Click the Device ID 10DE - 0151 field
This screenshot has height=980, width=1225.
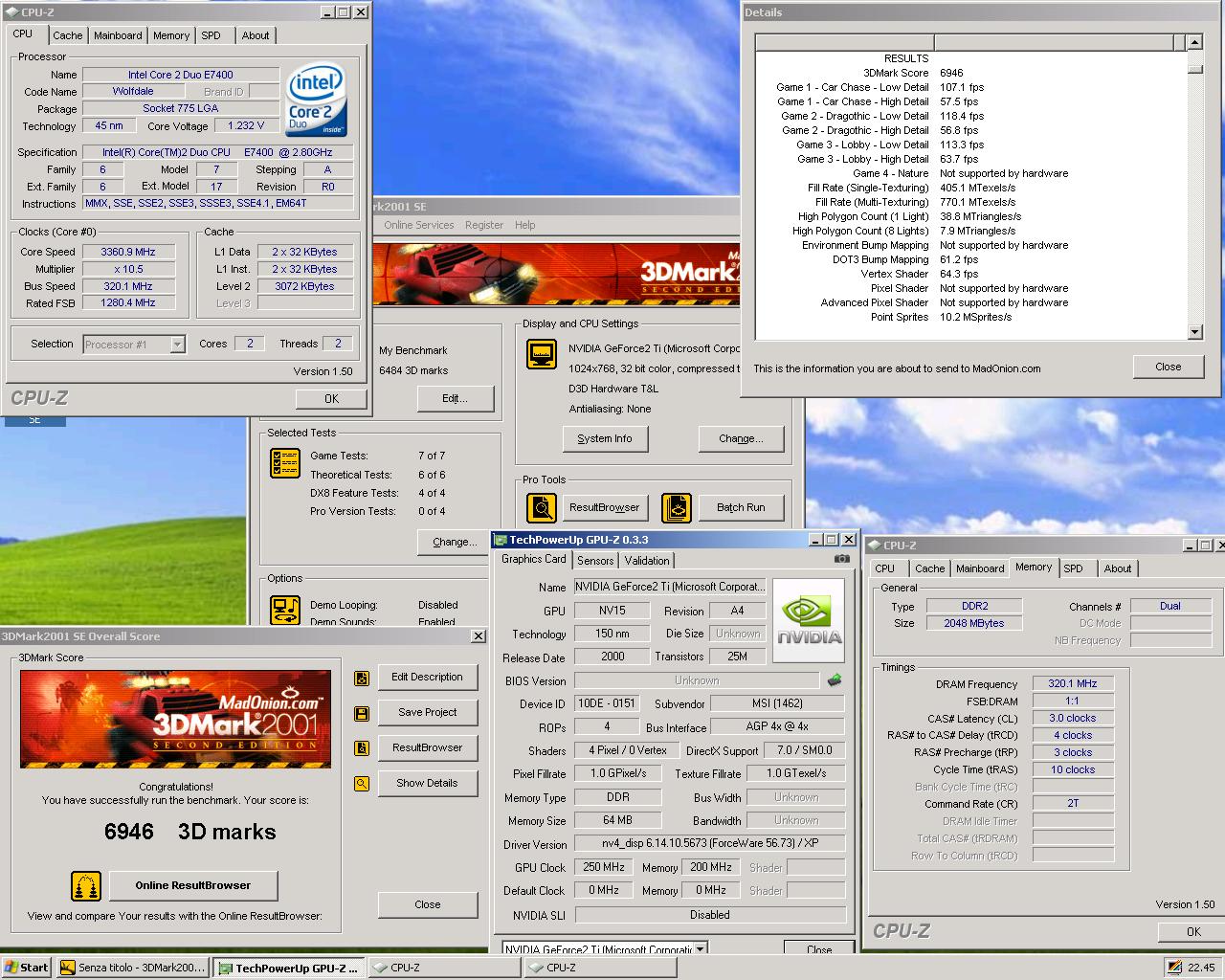coord(606,703)
